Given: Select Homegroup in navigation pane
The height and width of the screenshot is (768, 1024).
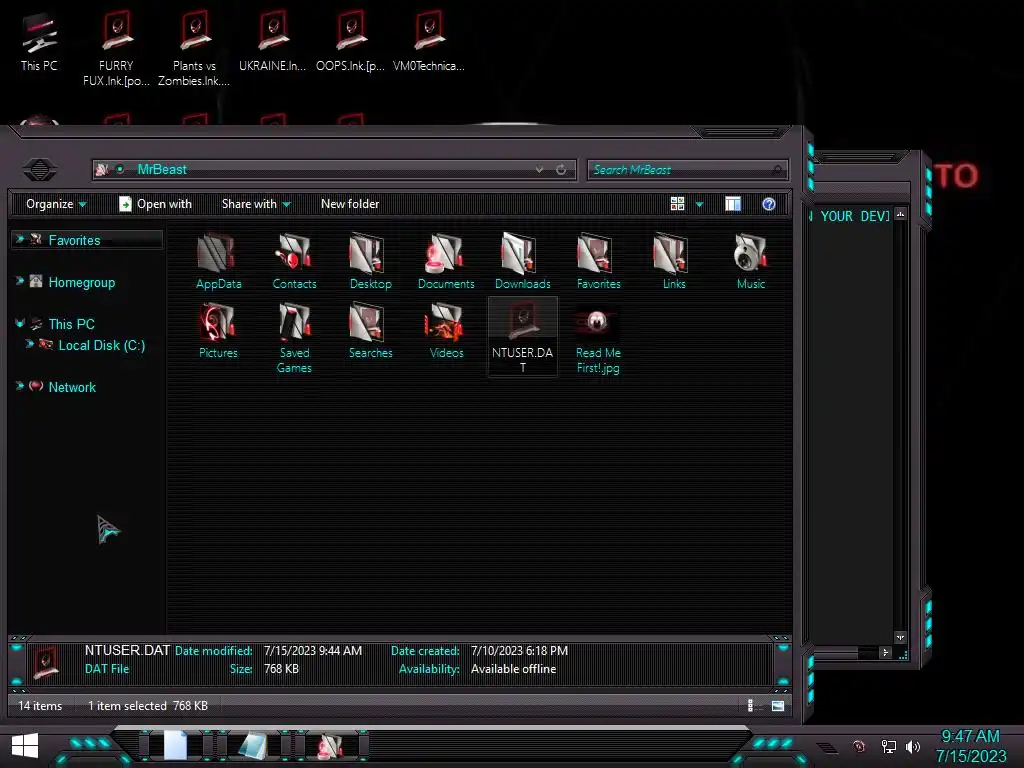Looking at the screenshot, I should coord(82,282).
